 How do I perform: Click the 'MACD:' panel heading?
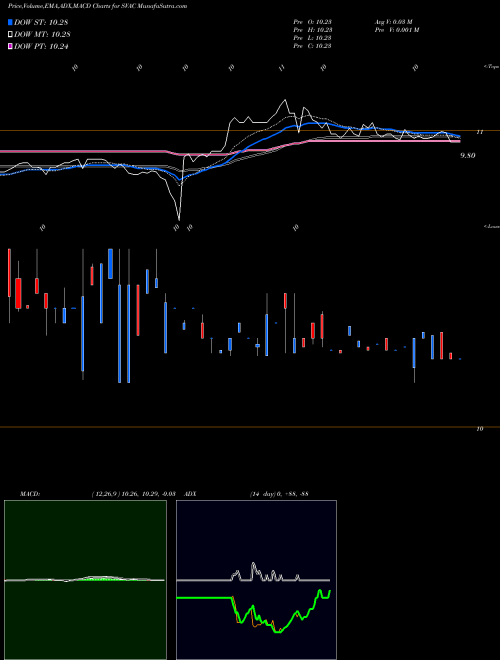[x=30, y=494]
